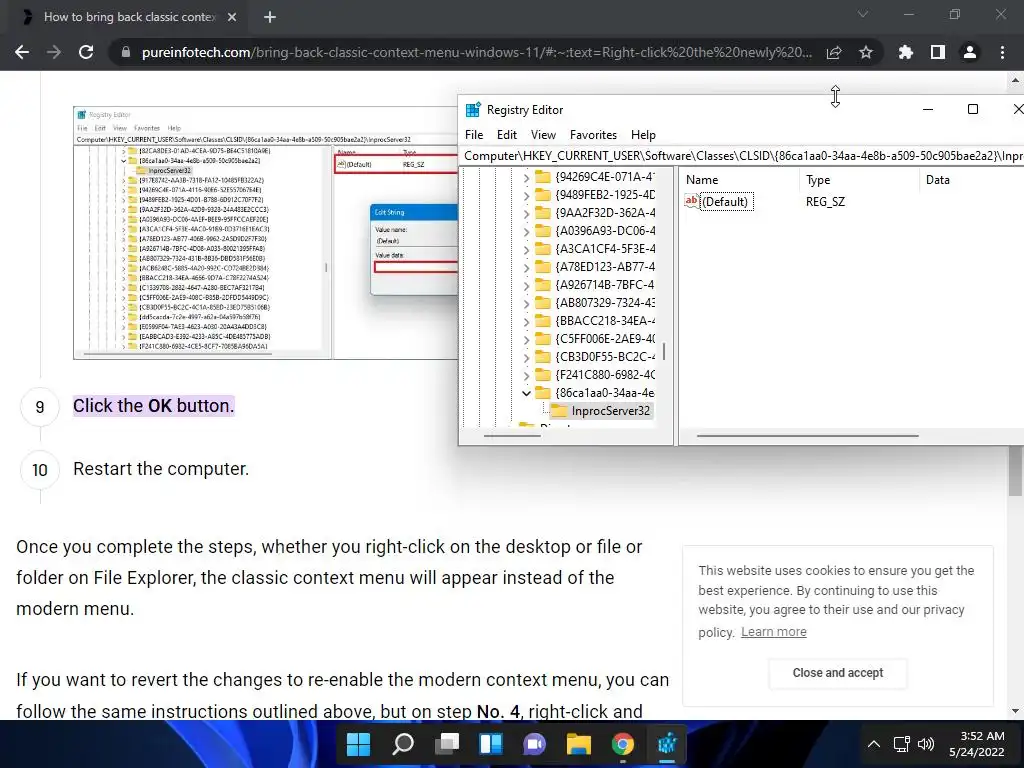Click the Data column header

coord(971,180)
